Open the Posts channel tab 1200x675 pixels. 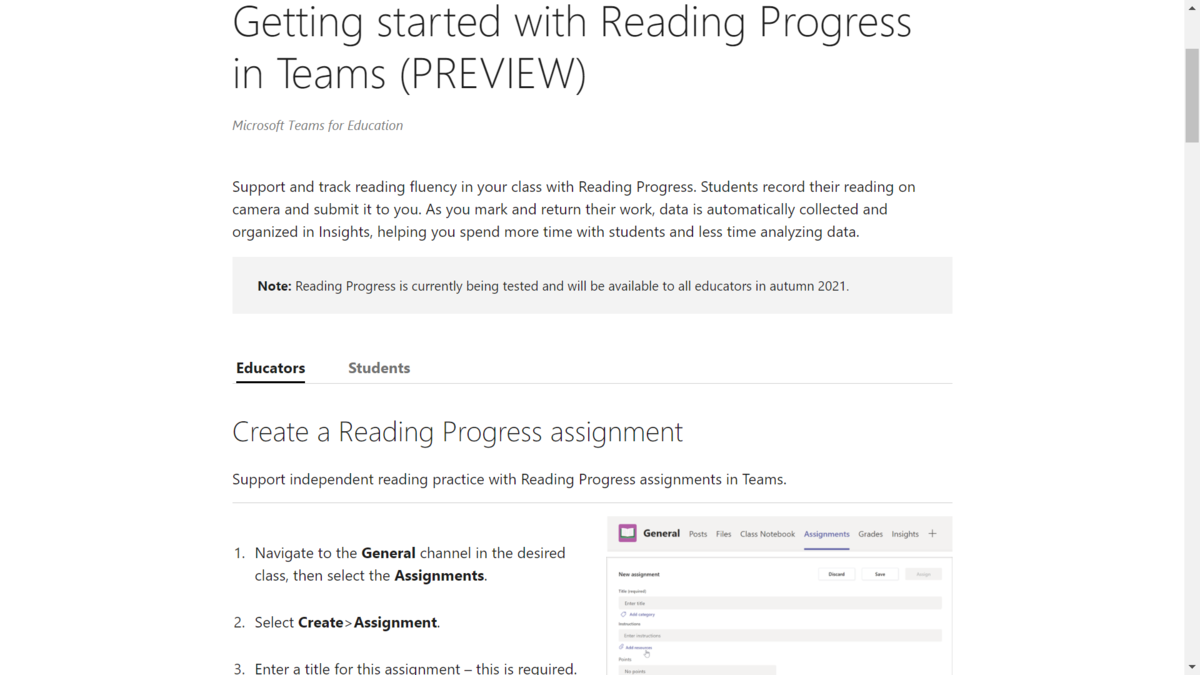(698, 534)
